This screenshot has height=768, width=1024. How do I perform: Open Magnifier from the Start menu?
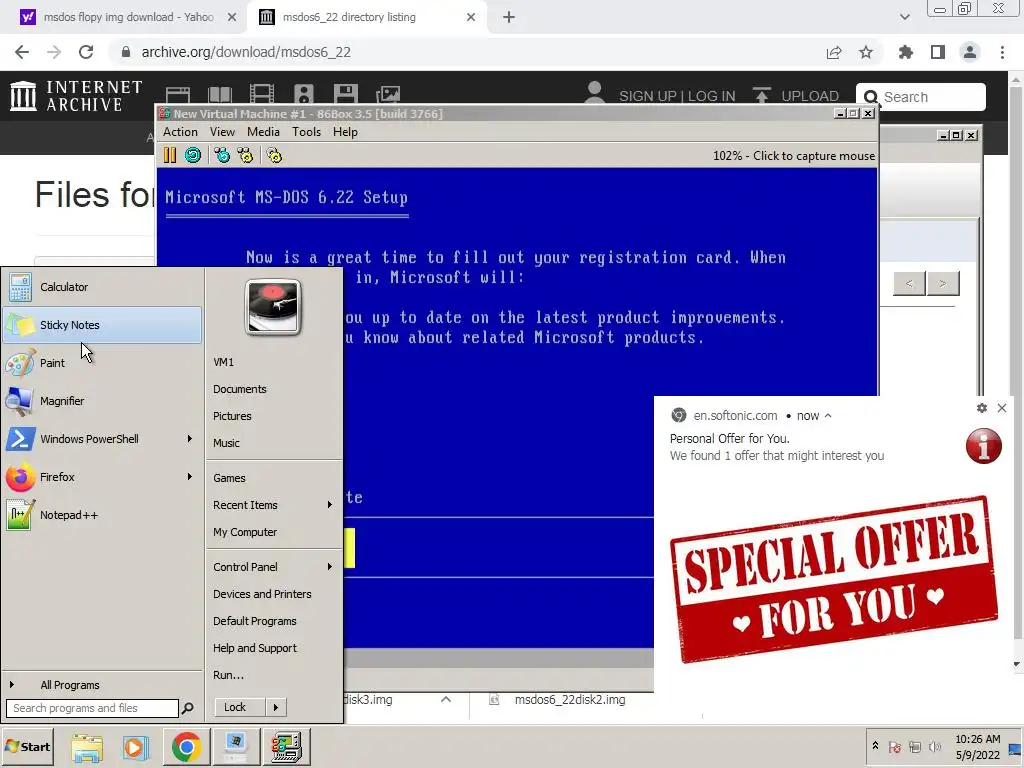tap(103, 400)
